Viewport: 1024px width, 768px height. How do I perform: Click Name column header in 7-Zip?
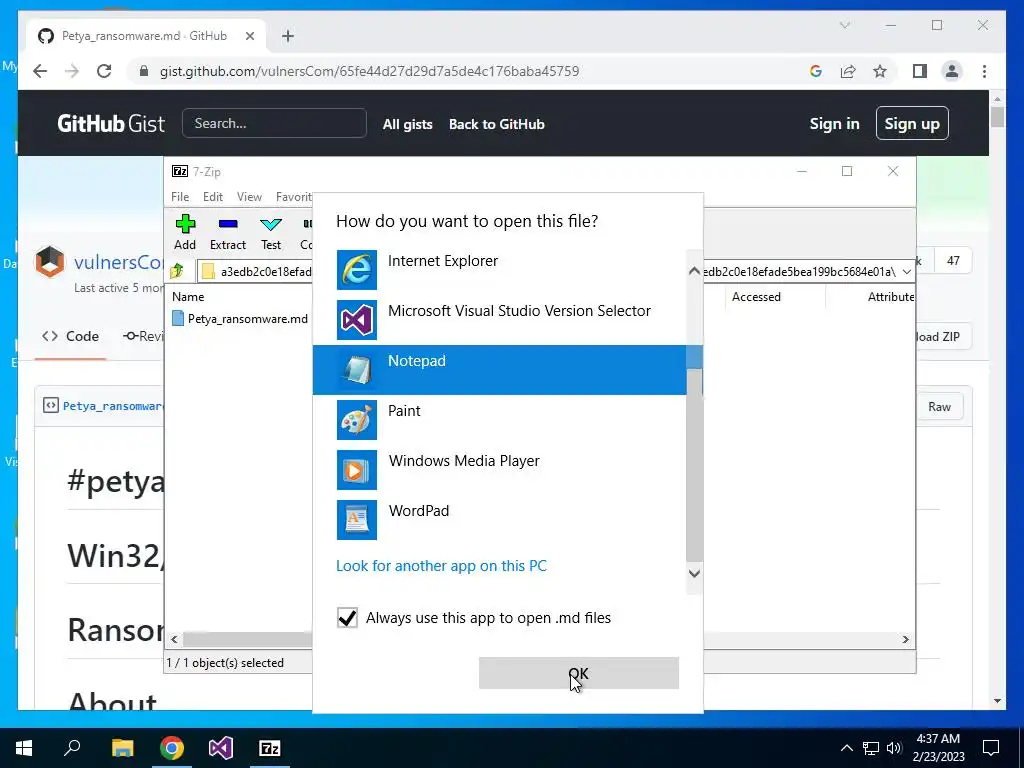(188, 296)
